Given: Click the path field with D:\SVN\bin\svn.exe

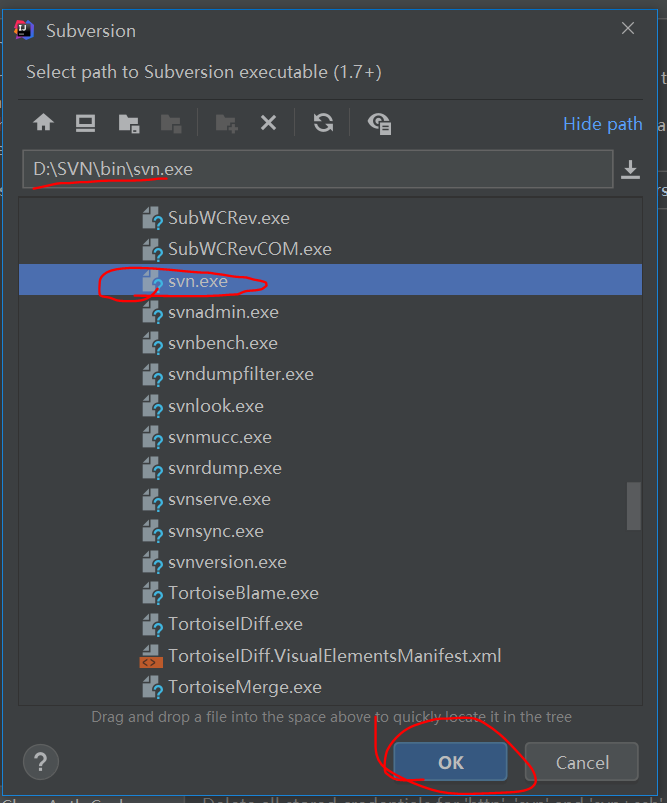Looking at the screenshot, I should coord(318,169).
